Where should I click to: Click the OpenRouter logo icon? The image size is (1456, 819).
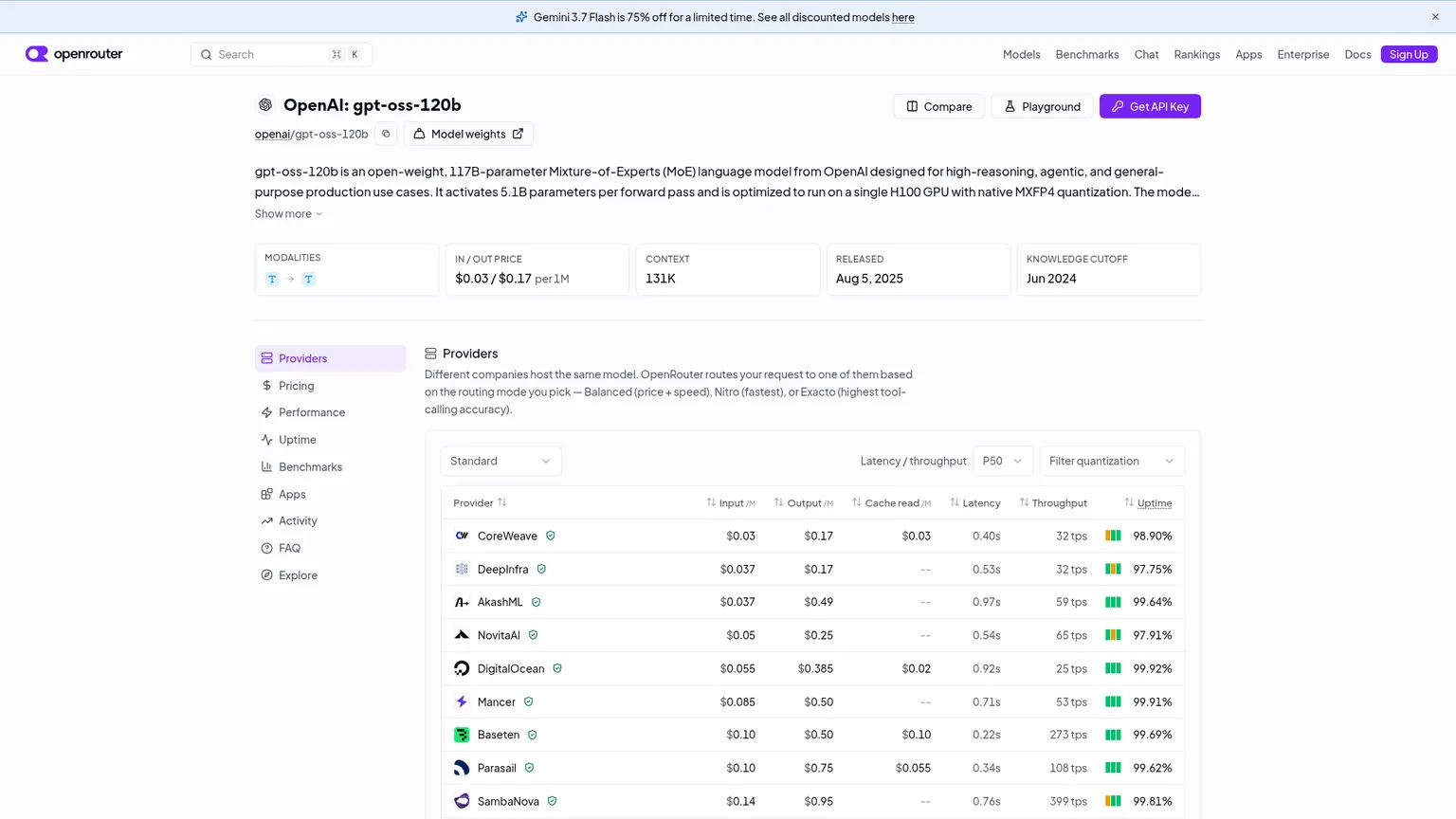[x=37, y=54]
